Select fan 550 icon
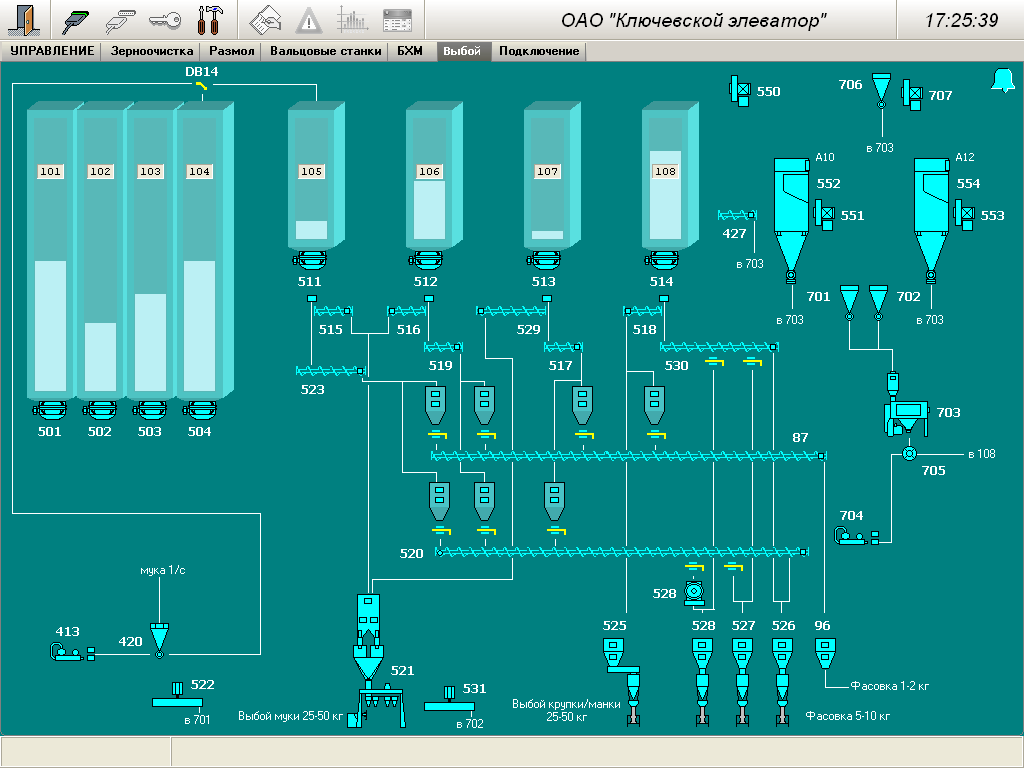 click(x=740, y=91)
